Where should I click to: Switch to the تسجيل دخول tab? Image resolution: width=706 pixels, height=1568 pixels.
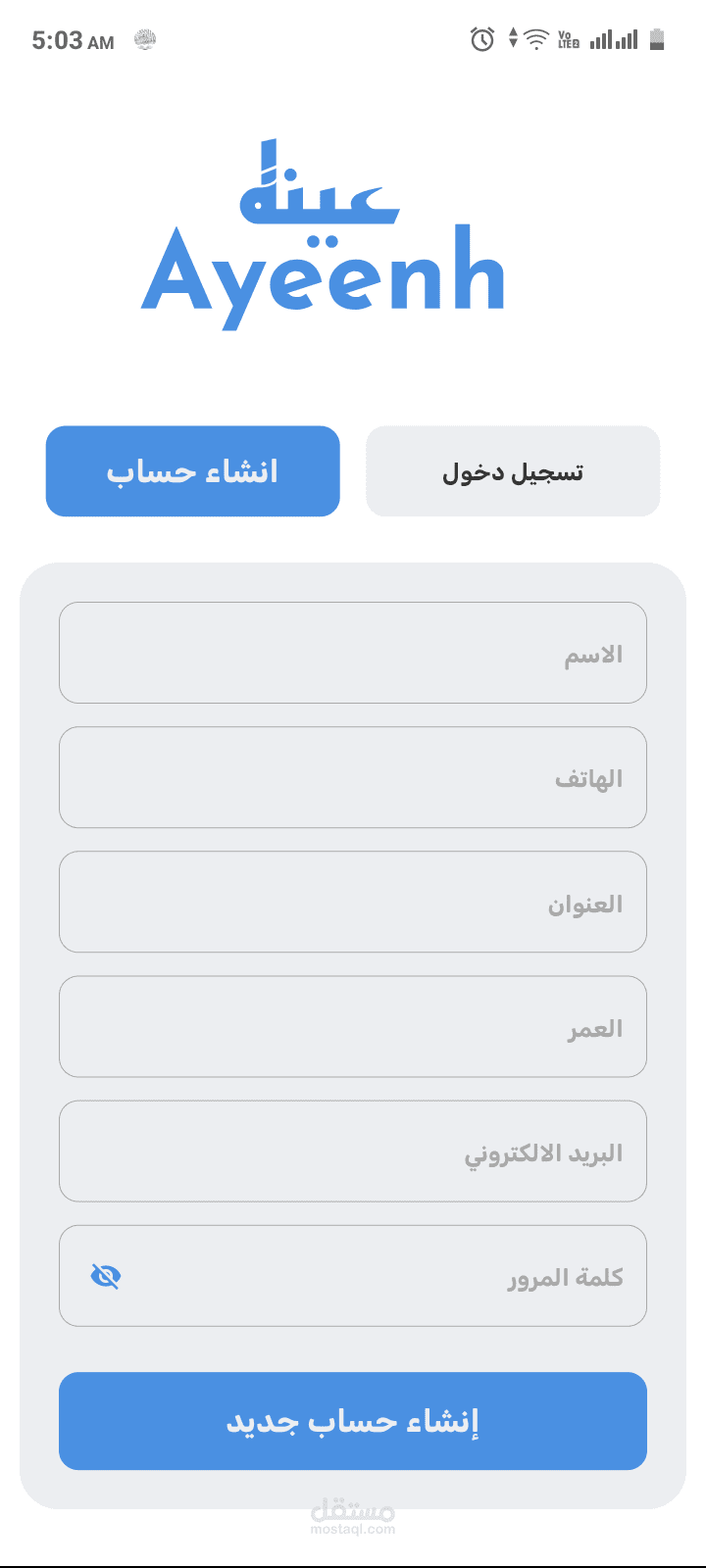(513, 471)
